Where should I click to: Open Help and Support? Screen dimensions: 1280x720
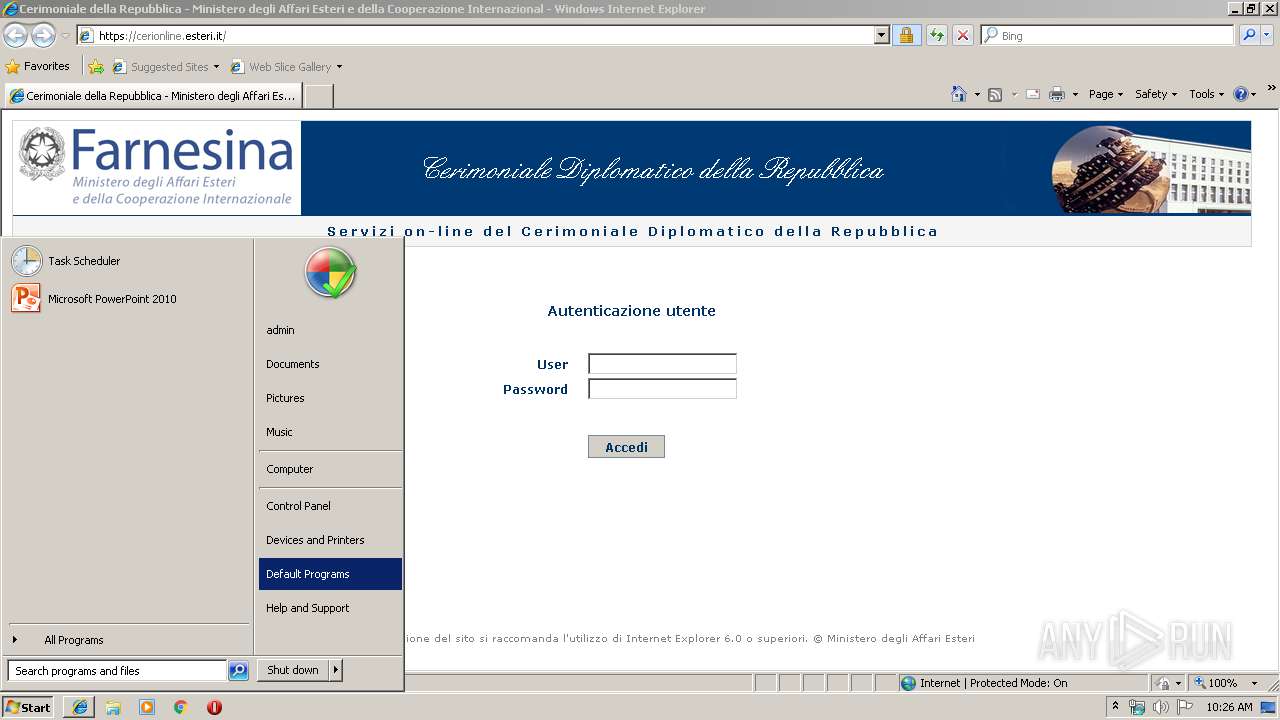pyautogui.click(x=330, y=608)
